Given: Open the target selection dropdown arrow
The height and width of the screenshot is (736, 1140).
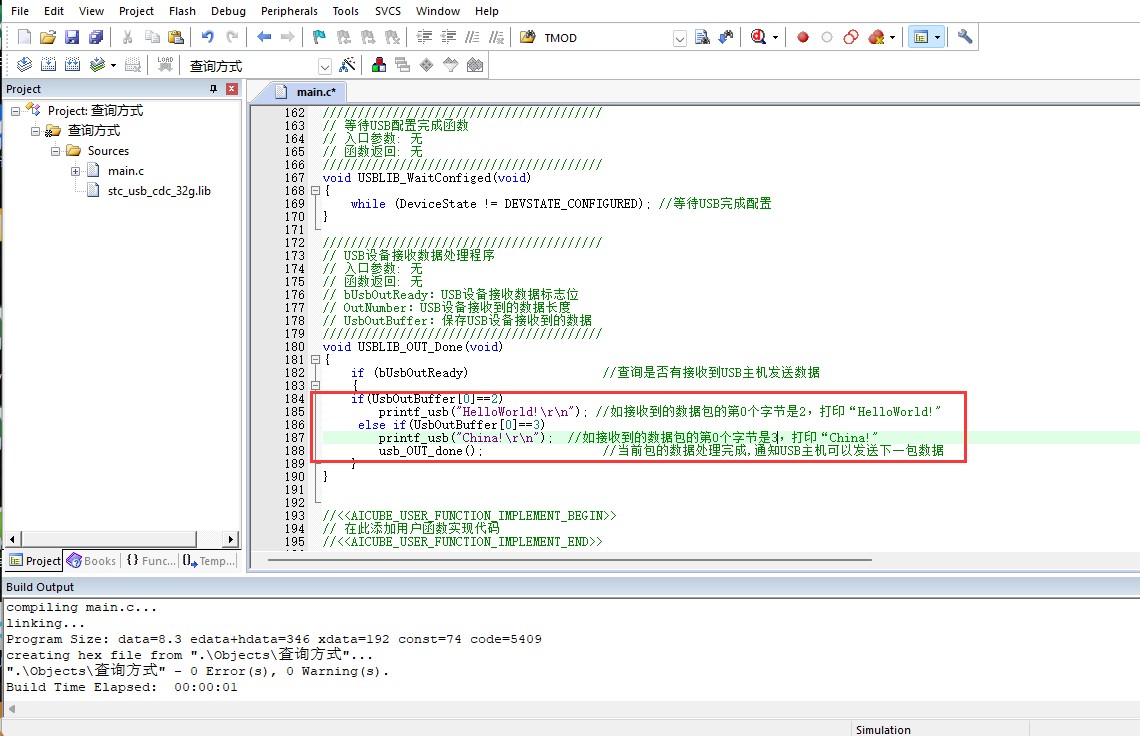Looking at the screenshot, I should click(324, 66).
